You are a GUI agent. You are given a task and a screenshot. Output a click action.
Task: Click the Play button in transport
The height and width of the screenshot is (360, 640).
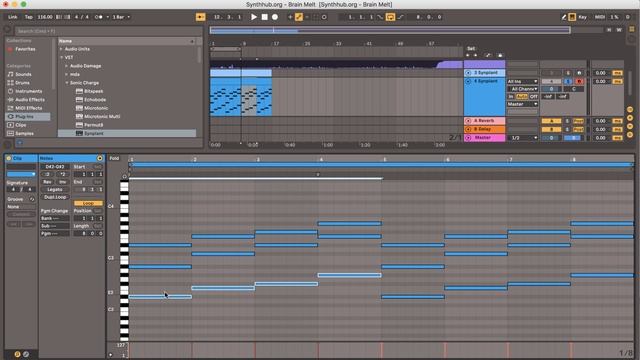254,17
